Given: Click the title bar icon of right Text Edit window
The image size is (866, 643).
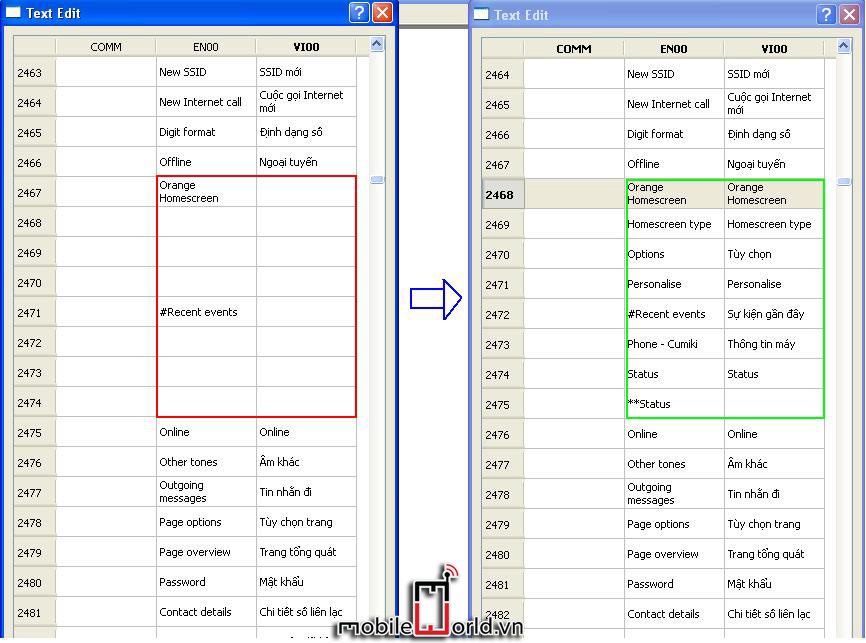Looking at the screenshot, I should point(482,14).
